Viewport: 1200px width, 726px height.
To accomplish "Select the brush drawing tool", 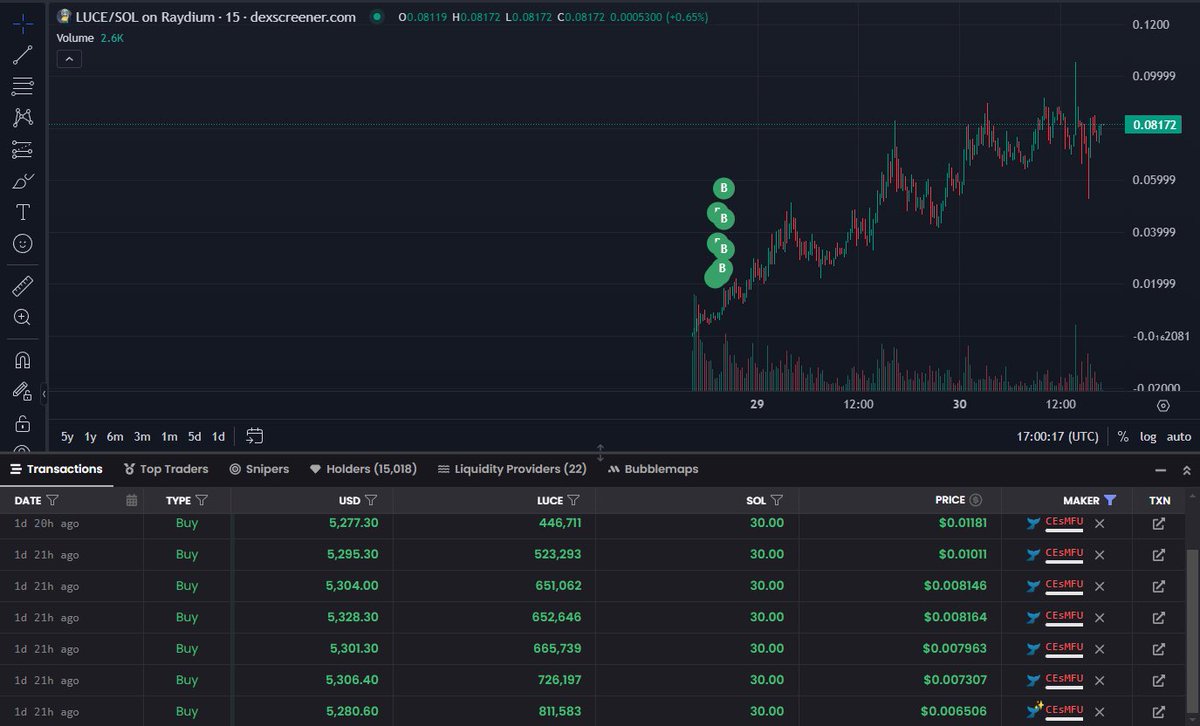I will coord(22,181).
